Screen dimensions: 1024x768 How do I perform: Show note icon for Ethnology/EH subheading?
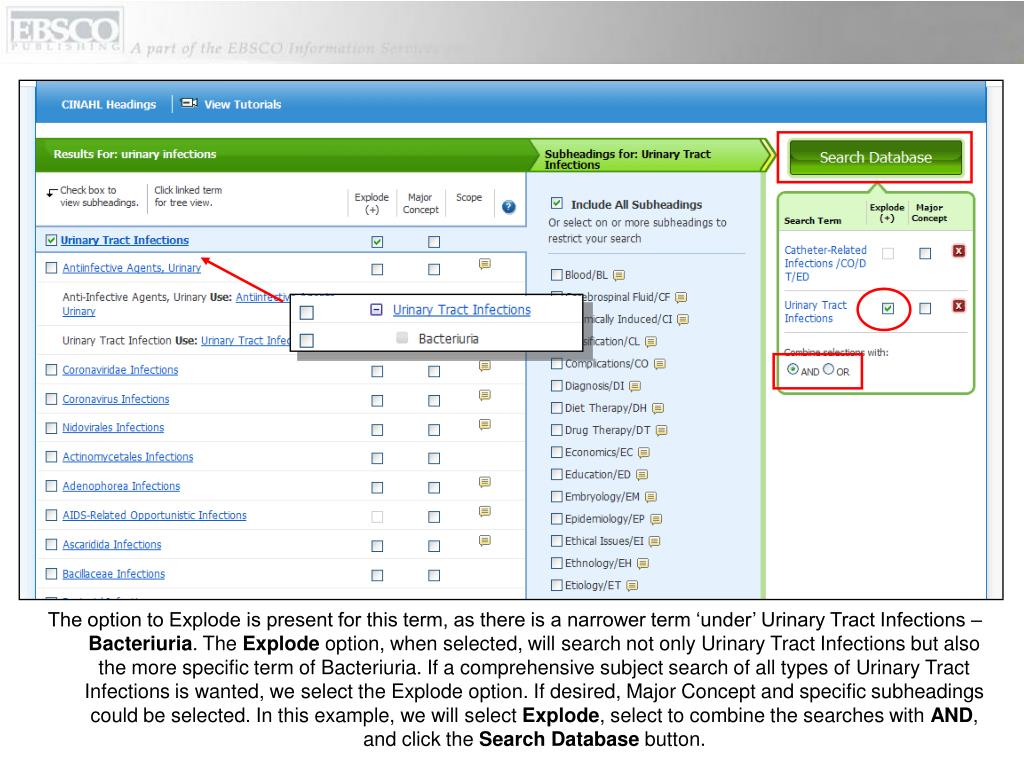643,564
